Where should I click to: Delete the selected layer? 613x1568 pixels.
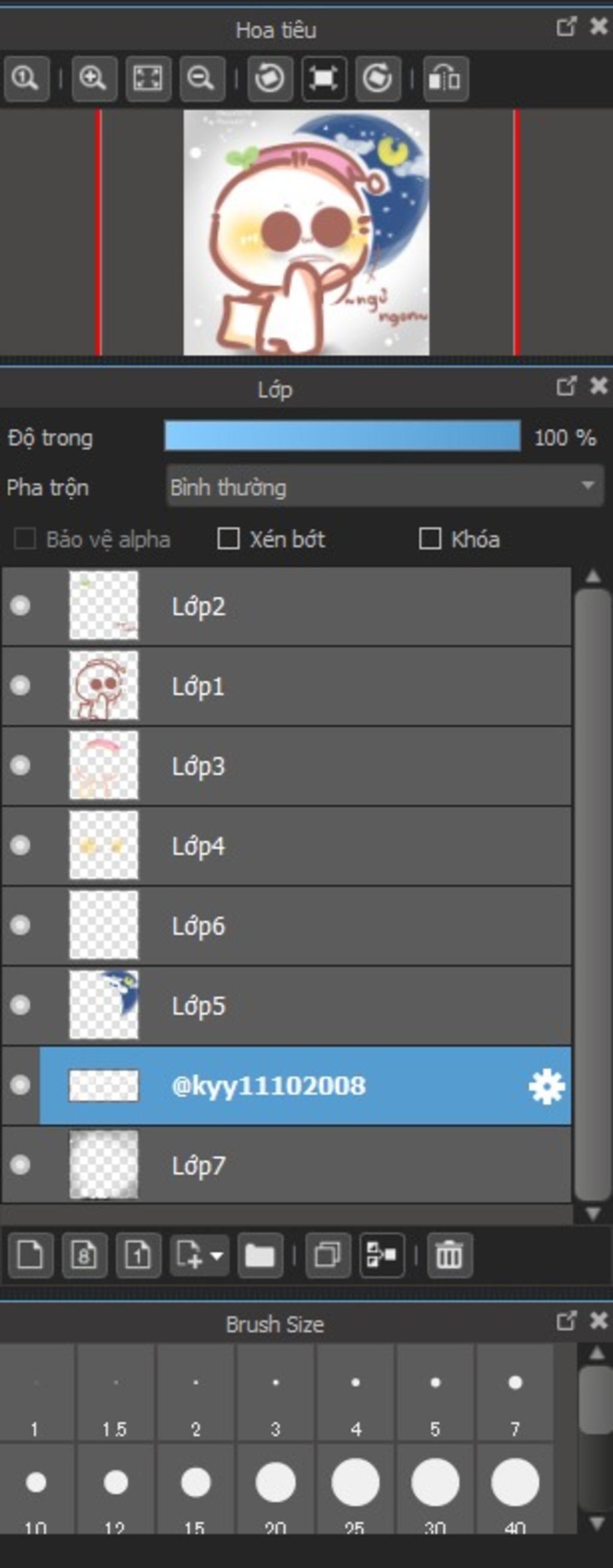(x=450, y=1255)
